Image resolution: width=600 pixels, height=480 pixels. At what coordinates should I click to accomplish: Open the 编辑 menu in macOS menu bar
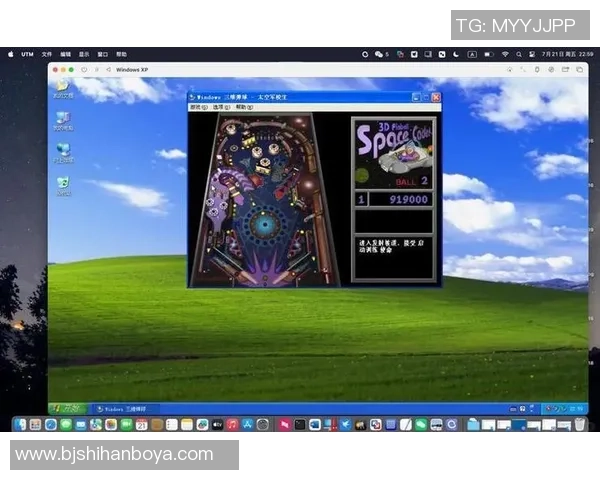click(x=65, y=54)
